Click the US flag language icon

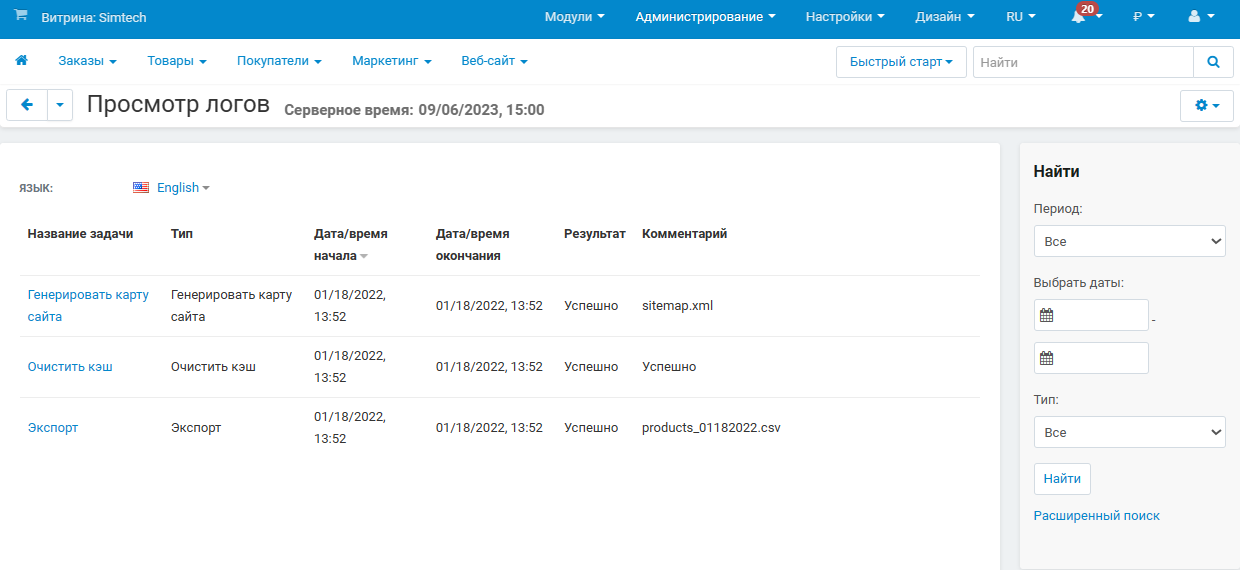141,187
